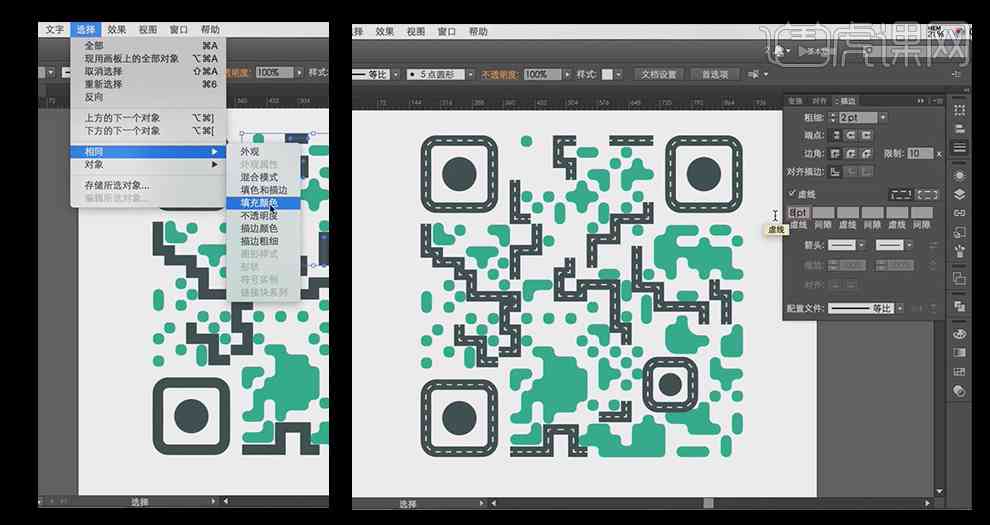The width and height of the screenshot is (990, 525).
Task: Open the Align panel icon in right dock
Action: [x=960, y=129]
